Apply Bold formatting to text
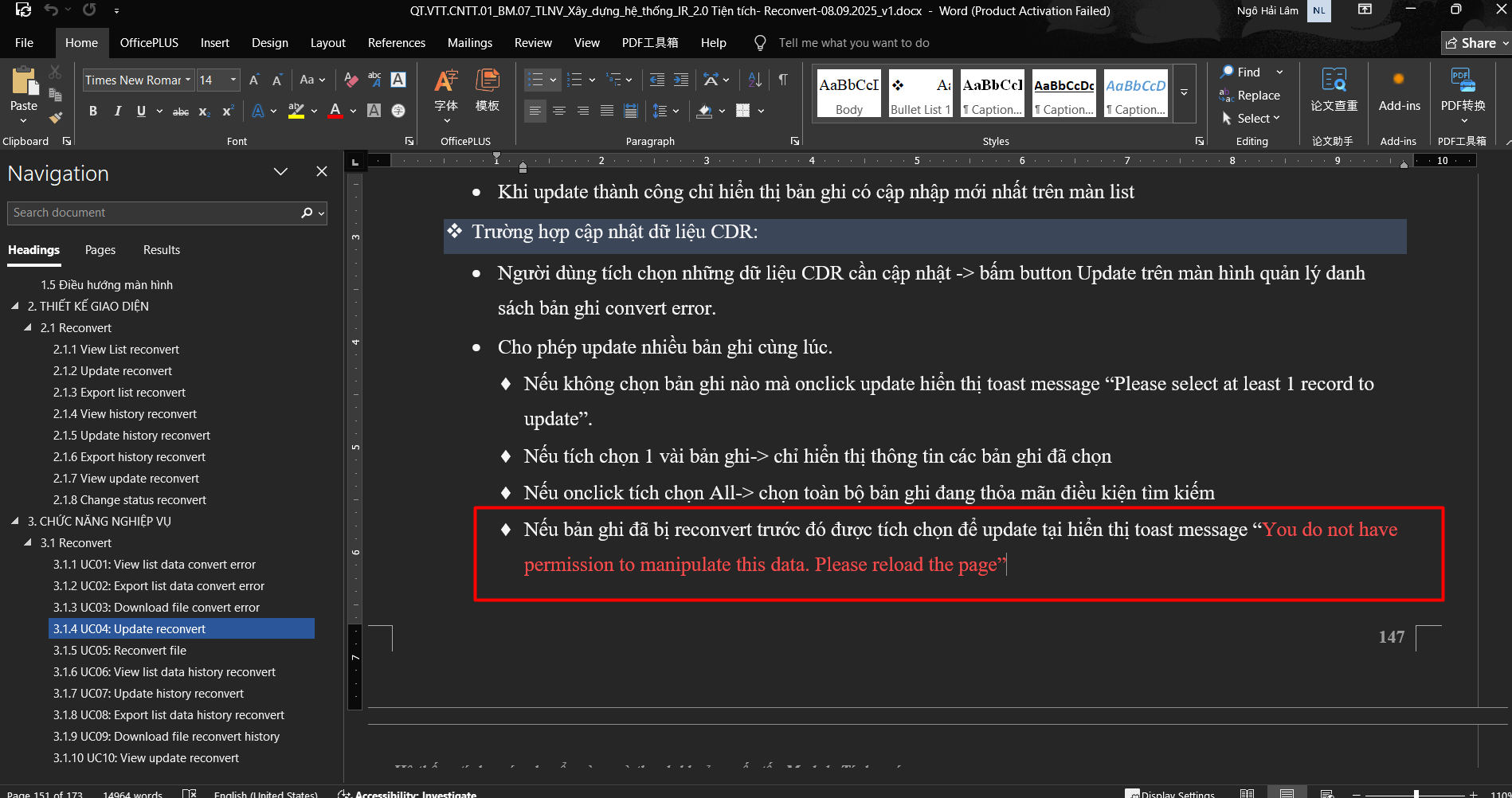Viewport: 1512px width, 798px height. 93,111
